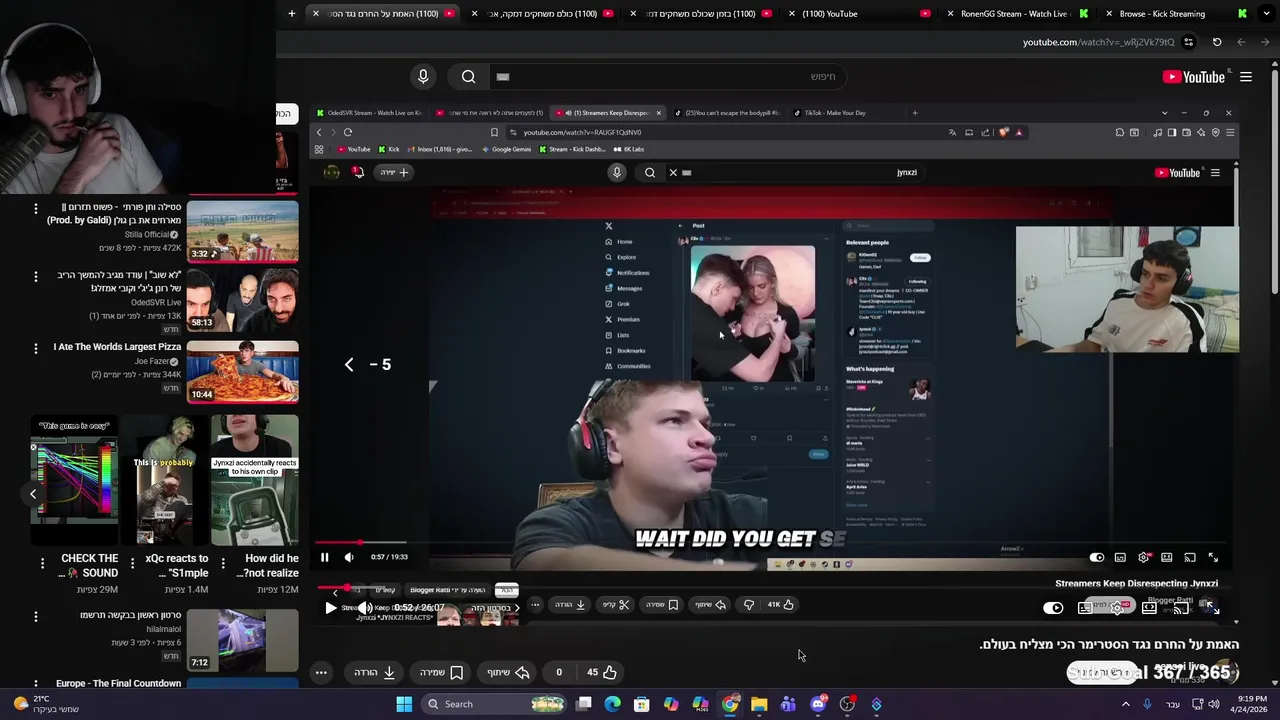Open options menu for OdedSVR Live video
The image size is (1280, 720).
[x=35, y=277]
